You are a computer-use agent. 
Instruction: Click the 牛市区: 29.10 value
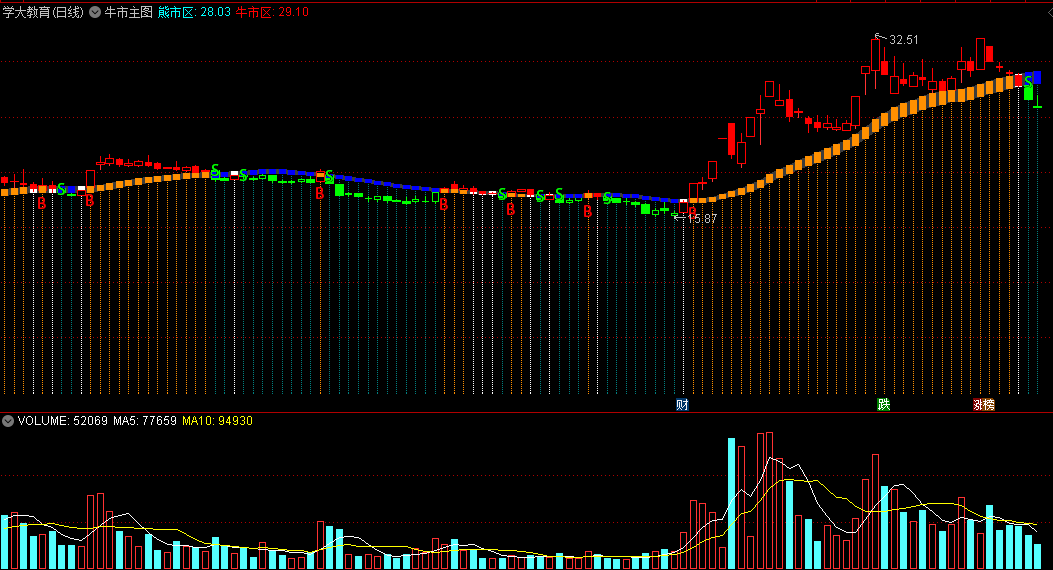(272, 12)
